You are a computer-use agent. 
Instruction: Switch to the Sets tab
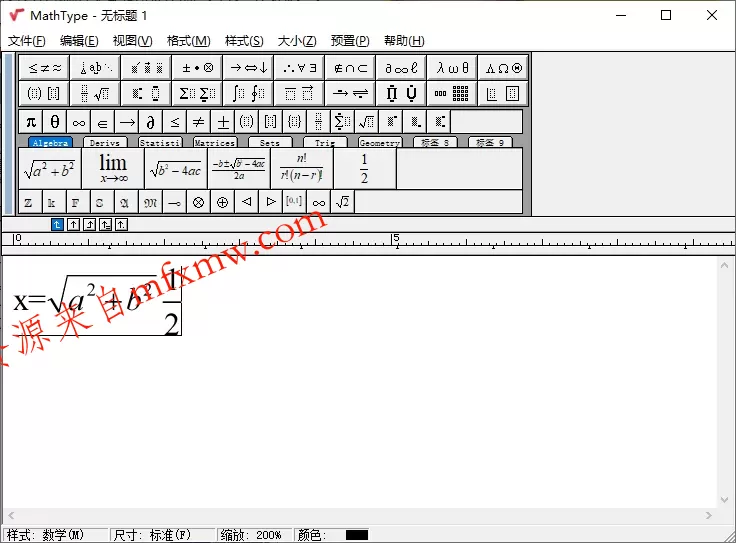tap(270, 143)
